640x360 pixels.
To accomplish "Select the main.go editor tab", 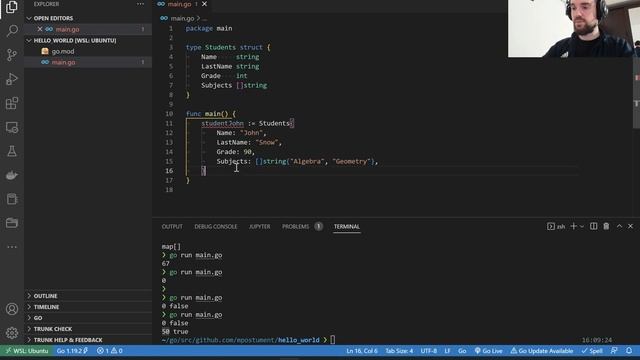I will [x=179, y=4].
